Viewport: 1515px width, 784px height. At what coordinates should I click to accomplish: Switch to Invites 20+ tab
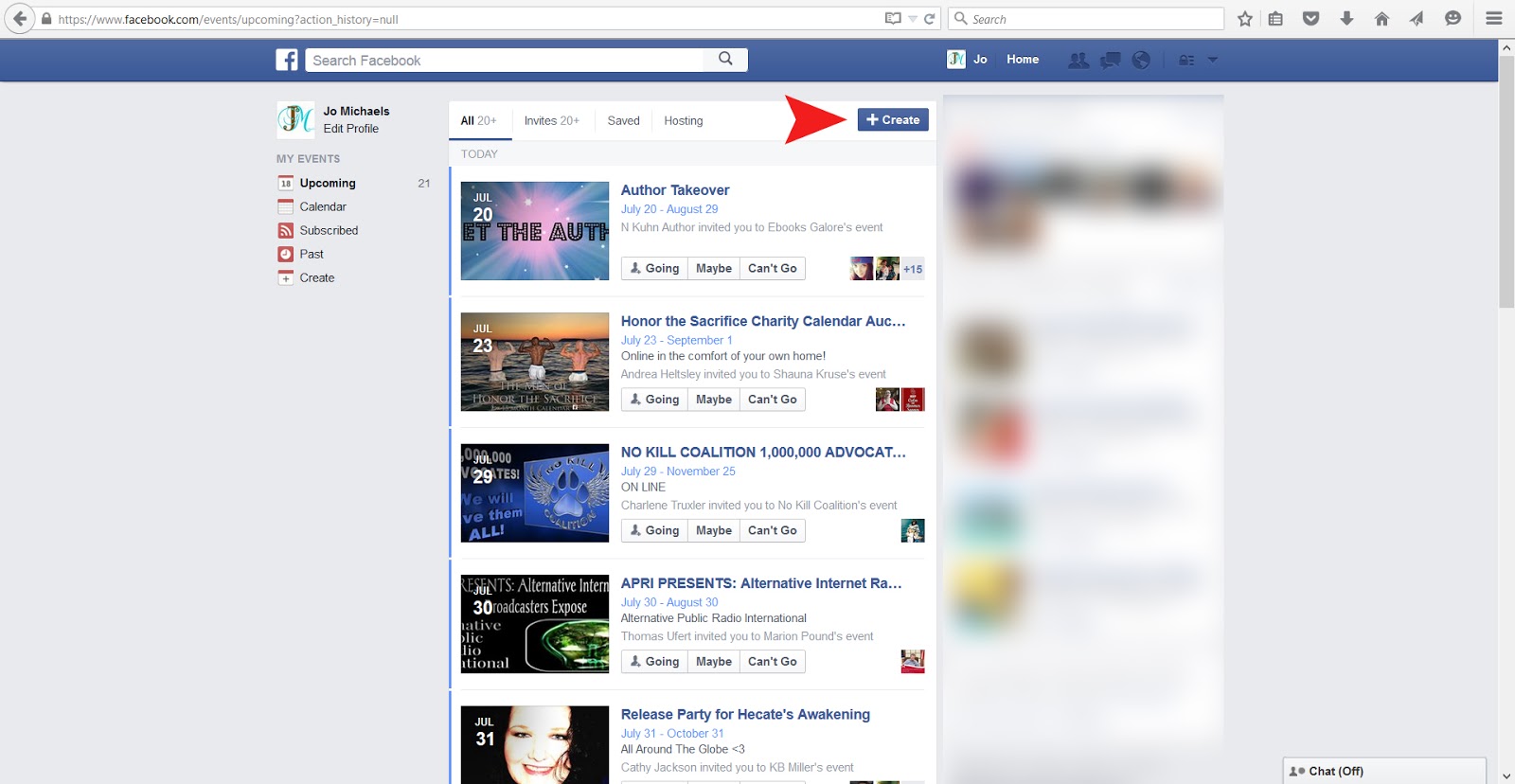(x=551, y=121)
